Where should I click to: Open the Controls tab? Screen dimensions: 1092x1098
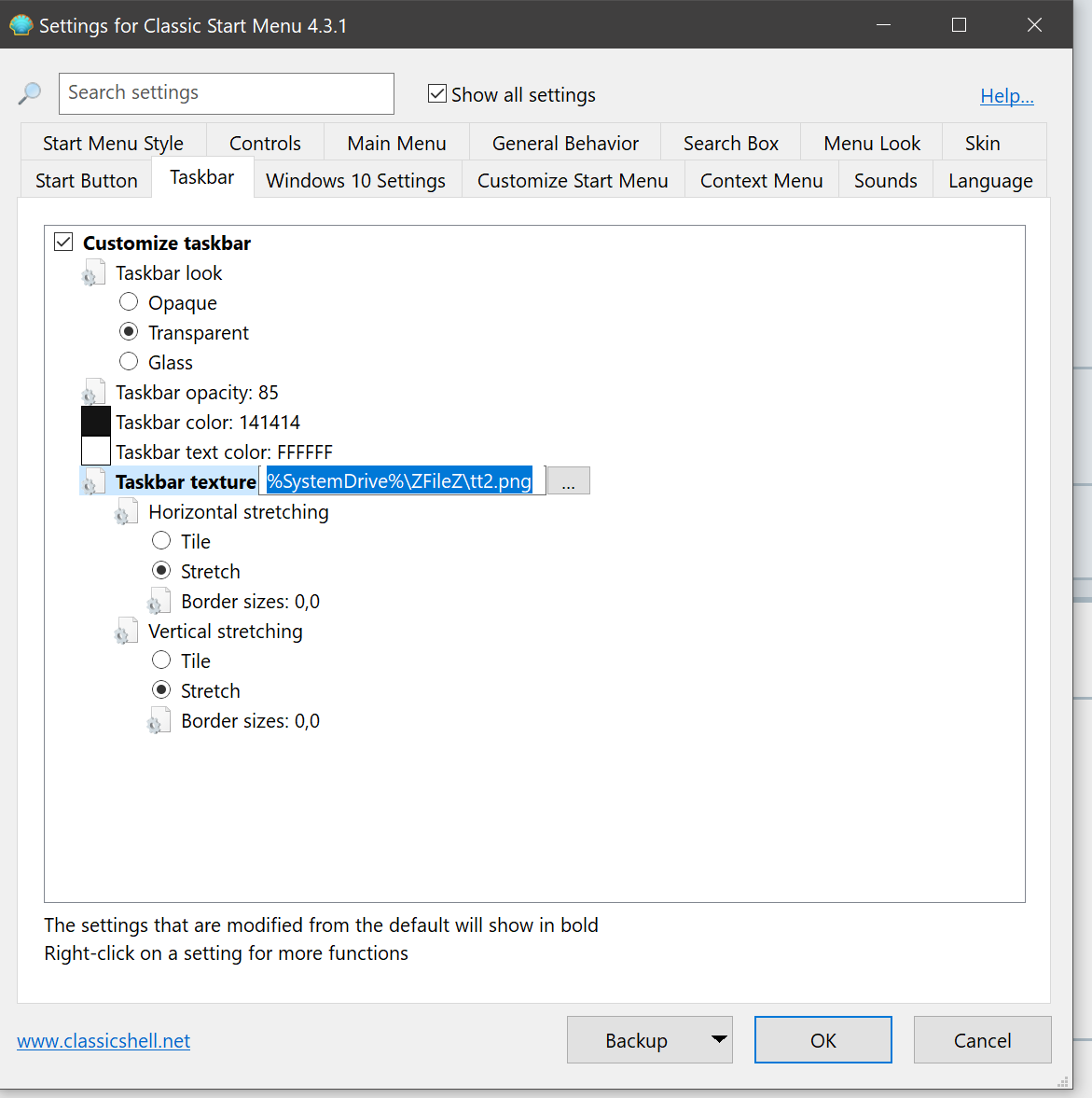tap(265, 143)
